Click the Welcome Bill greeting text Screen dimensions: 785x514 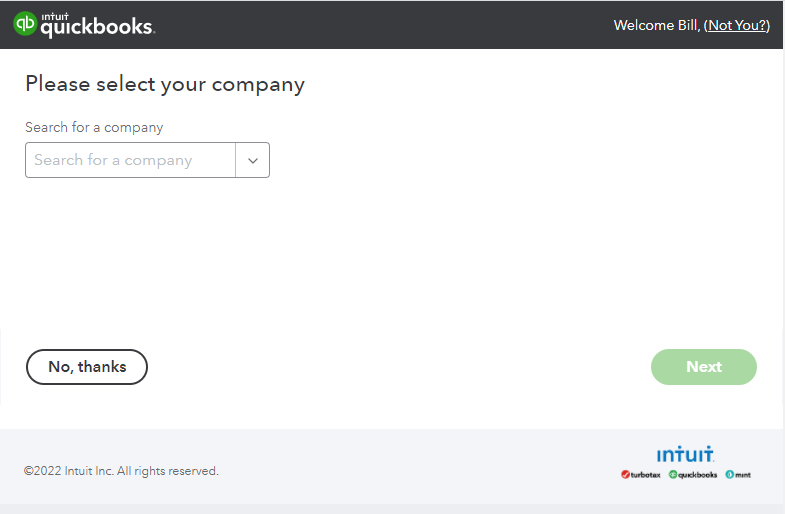(657, 25)
